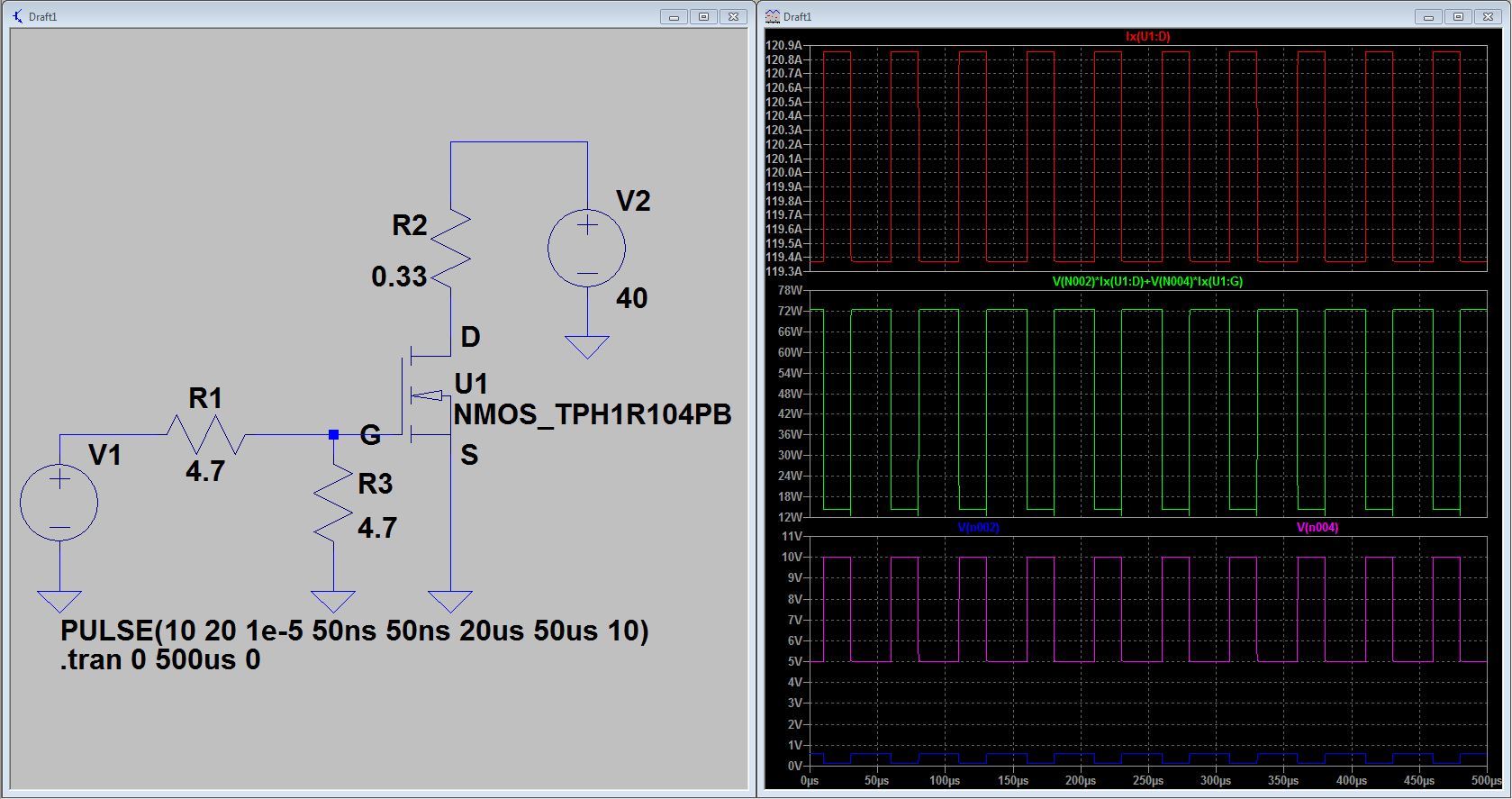Click the 500µs time axis label
1512x799 pixels.
[x=1487, y=781]
